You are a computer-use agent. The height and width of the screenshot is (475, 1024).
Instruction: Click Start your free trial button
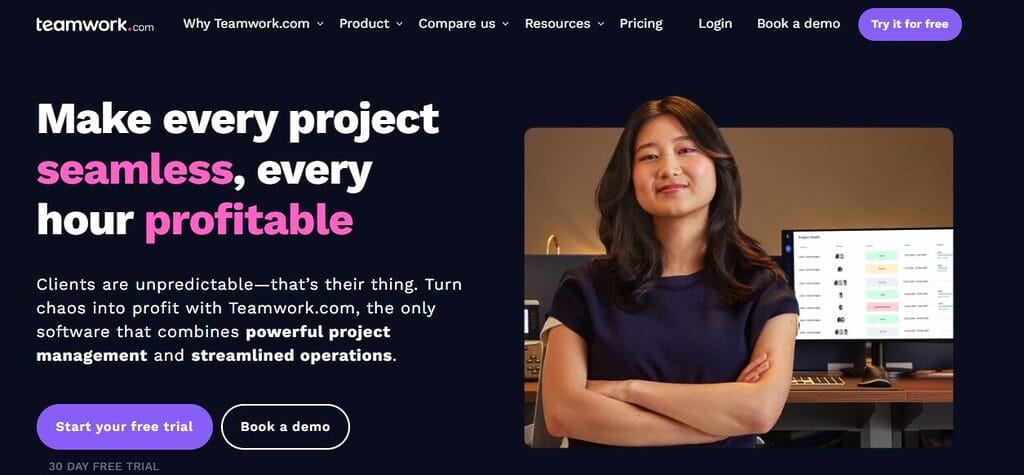pyautogui.click(x=125, y=427)
